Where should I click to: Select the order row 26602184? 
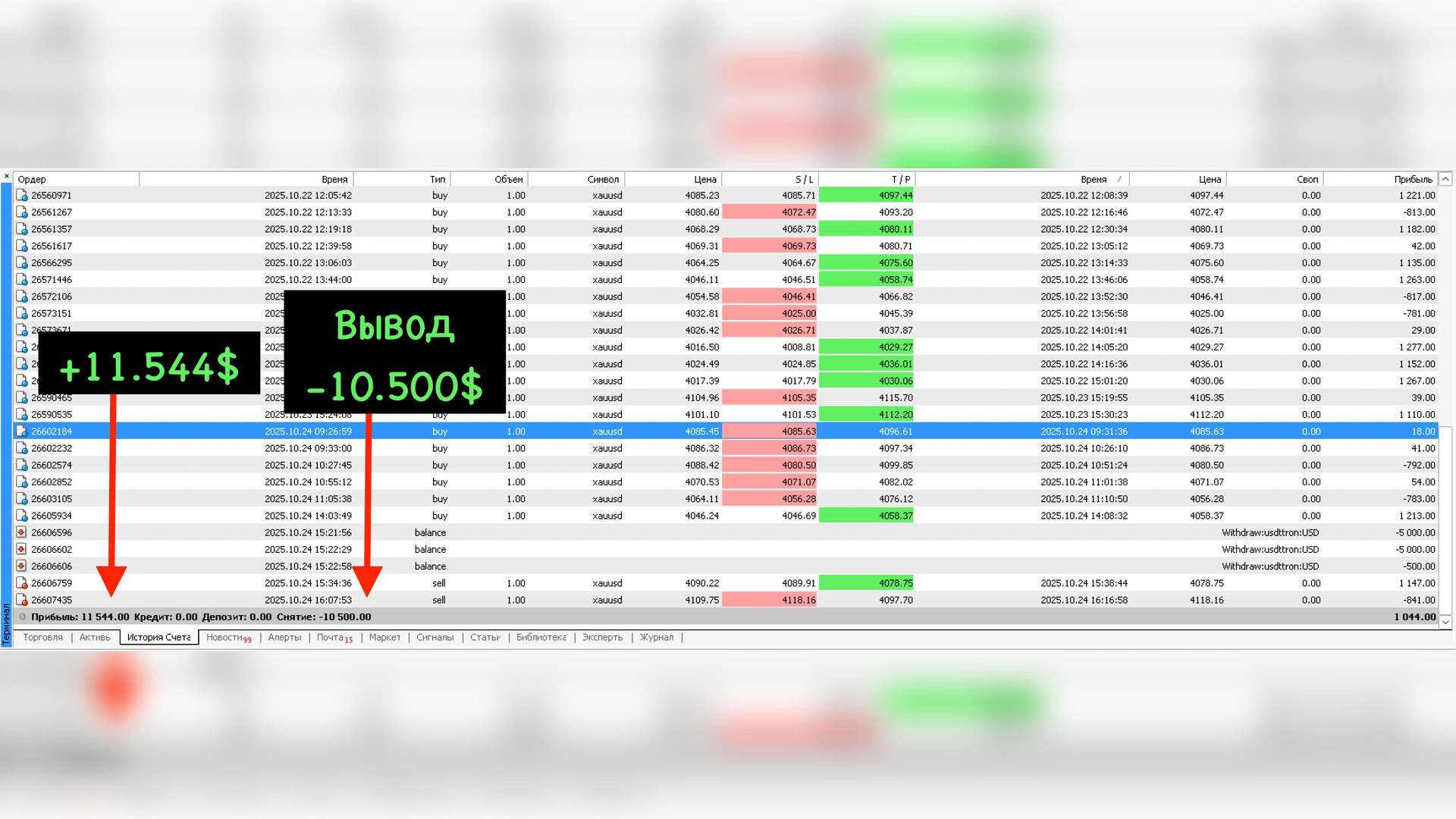tap(726, 431)
